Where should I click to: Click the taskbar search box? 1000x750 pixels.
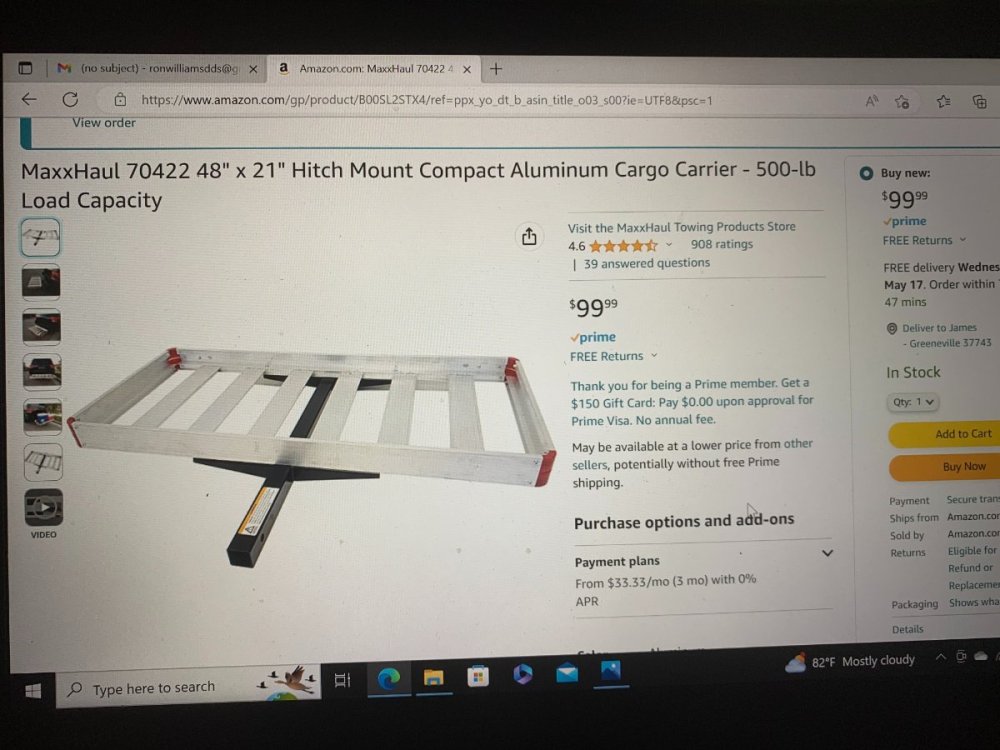coord(188,686)
